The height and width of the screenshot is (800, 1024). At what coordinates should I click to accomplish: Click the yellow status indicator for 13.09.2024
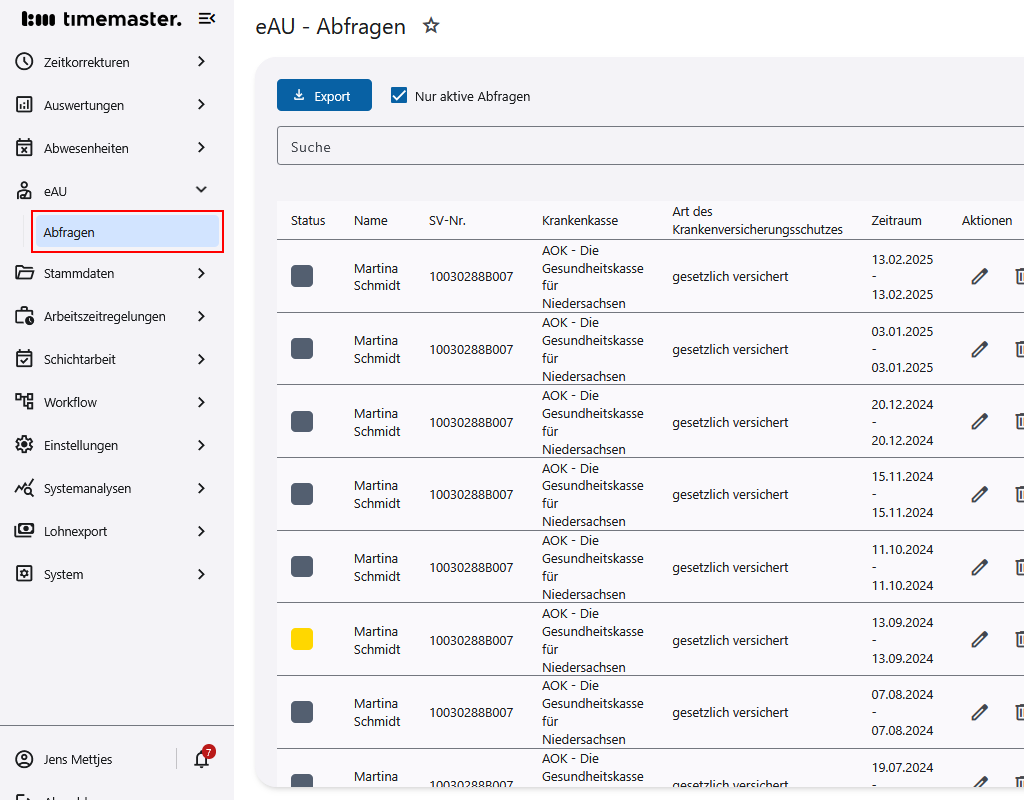click(302, 639)
